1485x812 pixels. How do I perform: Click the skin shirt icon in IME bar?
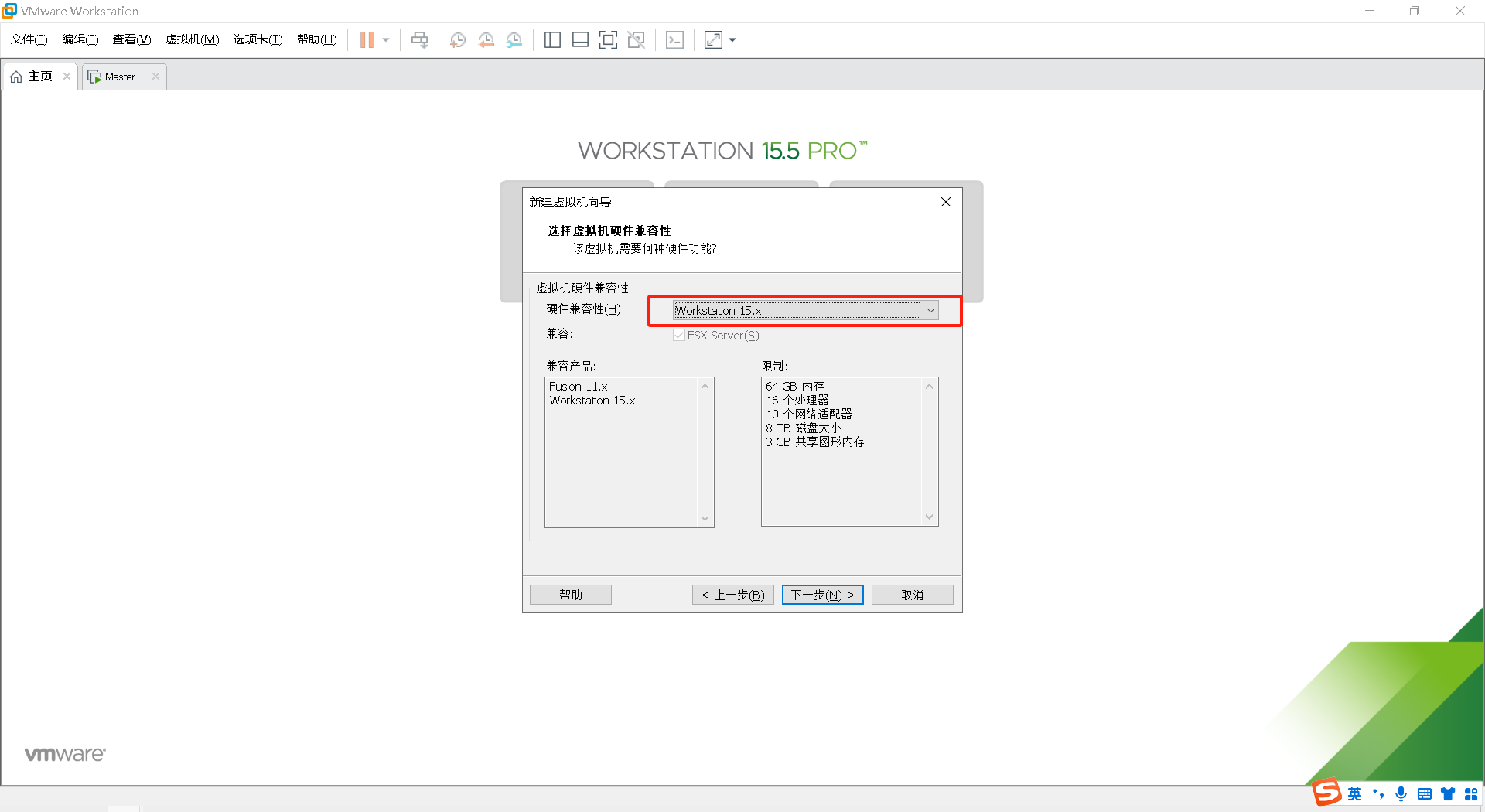[1448, 794]
